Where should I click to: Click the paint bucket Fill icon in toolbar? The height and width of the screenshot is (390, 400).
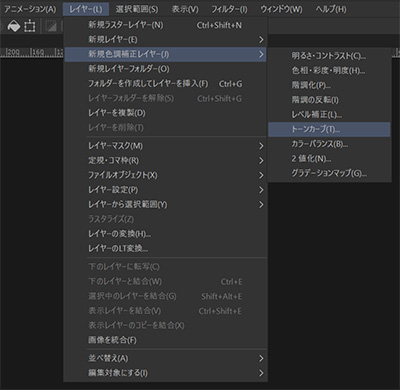(x=14, y=26)
